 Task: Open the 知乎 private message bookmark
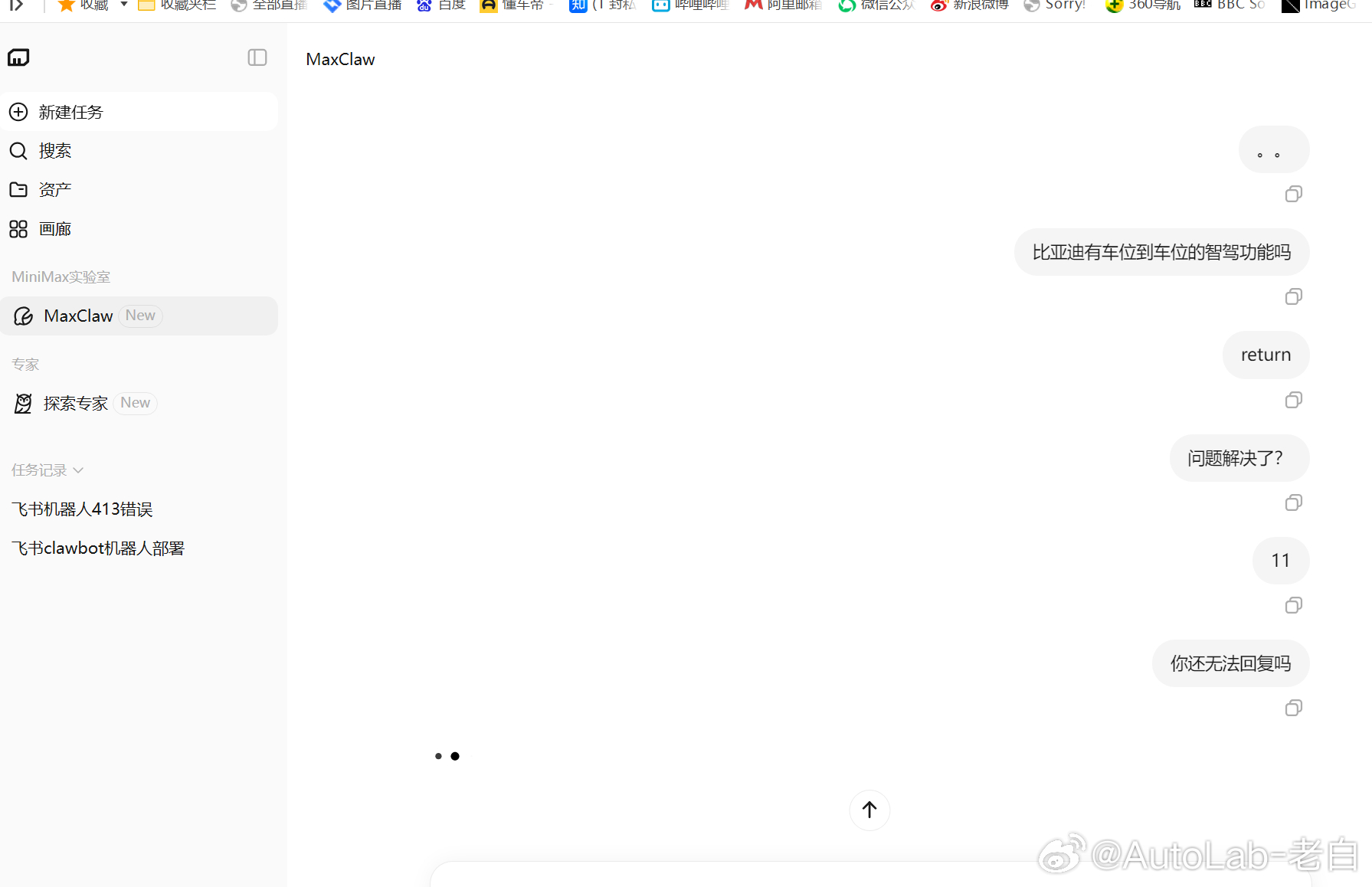[x=603, y=5]
